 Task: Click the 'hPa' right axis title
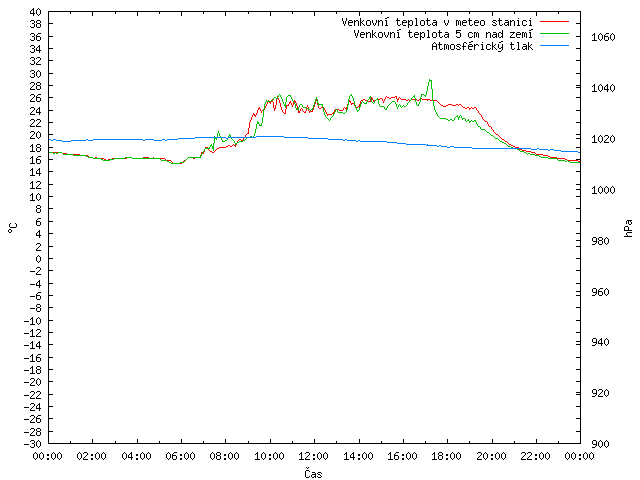click(628, 228)
